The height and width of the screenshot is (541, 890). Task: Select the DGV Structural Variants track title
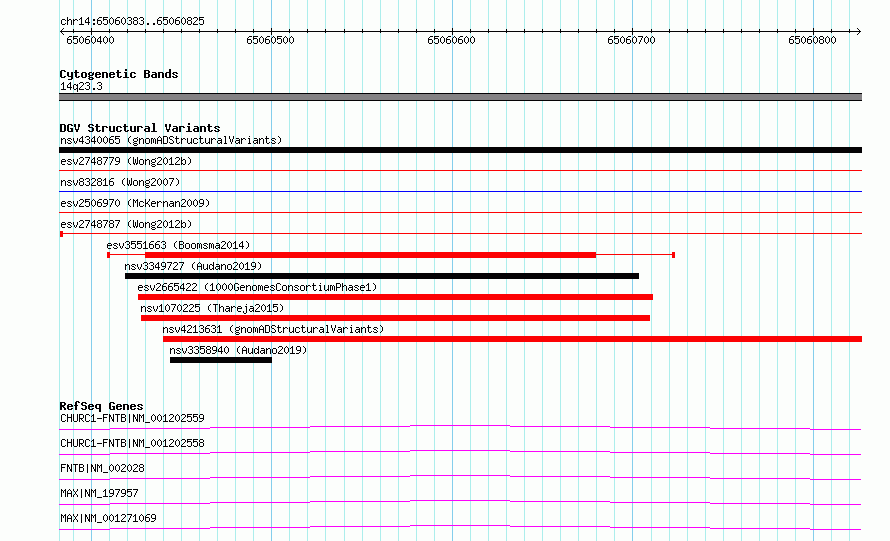coord(140,128)
